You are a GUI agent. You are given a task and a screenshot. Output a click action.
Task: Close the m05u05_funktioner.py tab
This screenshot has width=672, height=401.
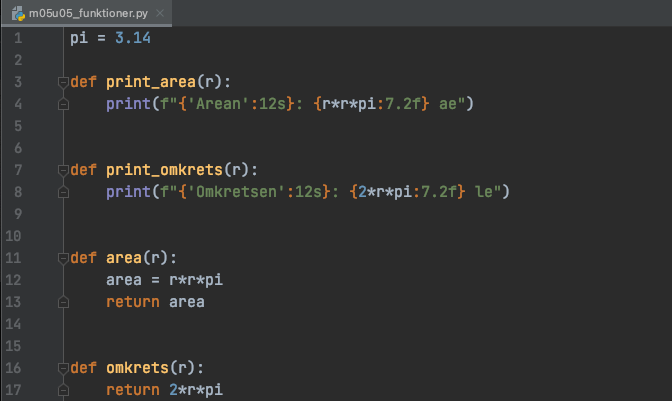pyautogui.click(x=159, y=13)
